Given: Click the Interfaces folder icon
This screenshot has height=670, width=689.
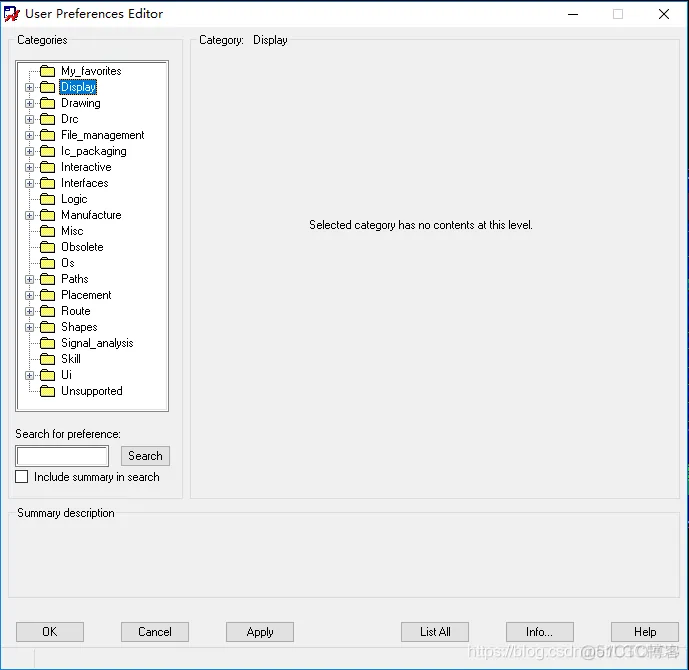Looking at the screenshot, I should point(47,183).
